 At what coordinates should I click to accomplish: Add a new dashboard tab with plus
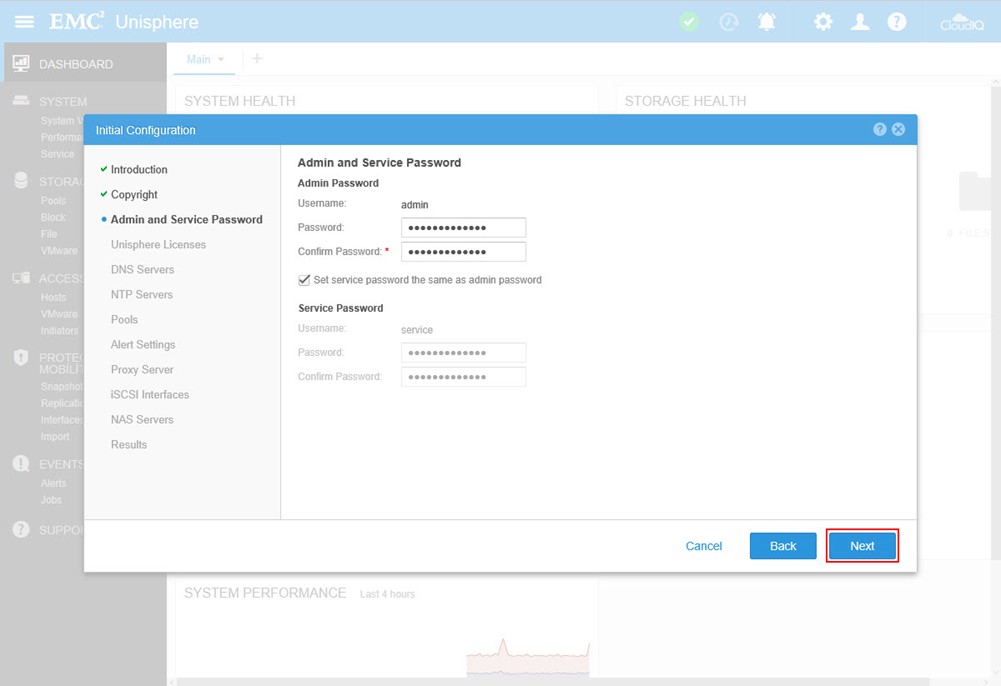[x=257, y=59]
